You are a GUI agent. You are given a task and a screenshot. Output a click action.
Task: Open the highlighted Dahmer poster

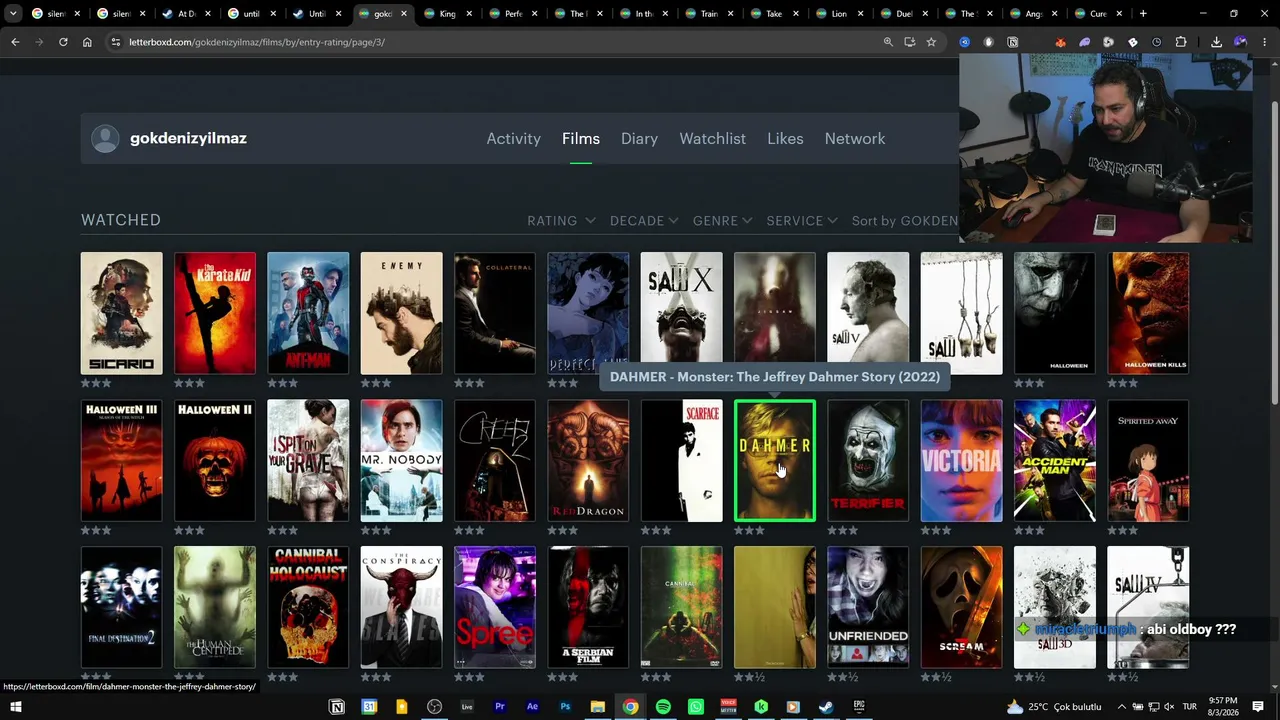coord(775,461)
